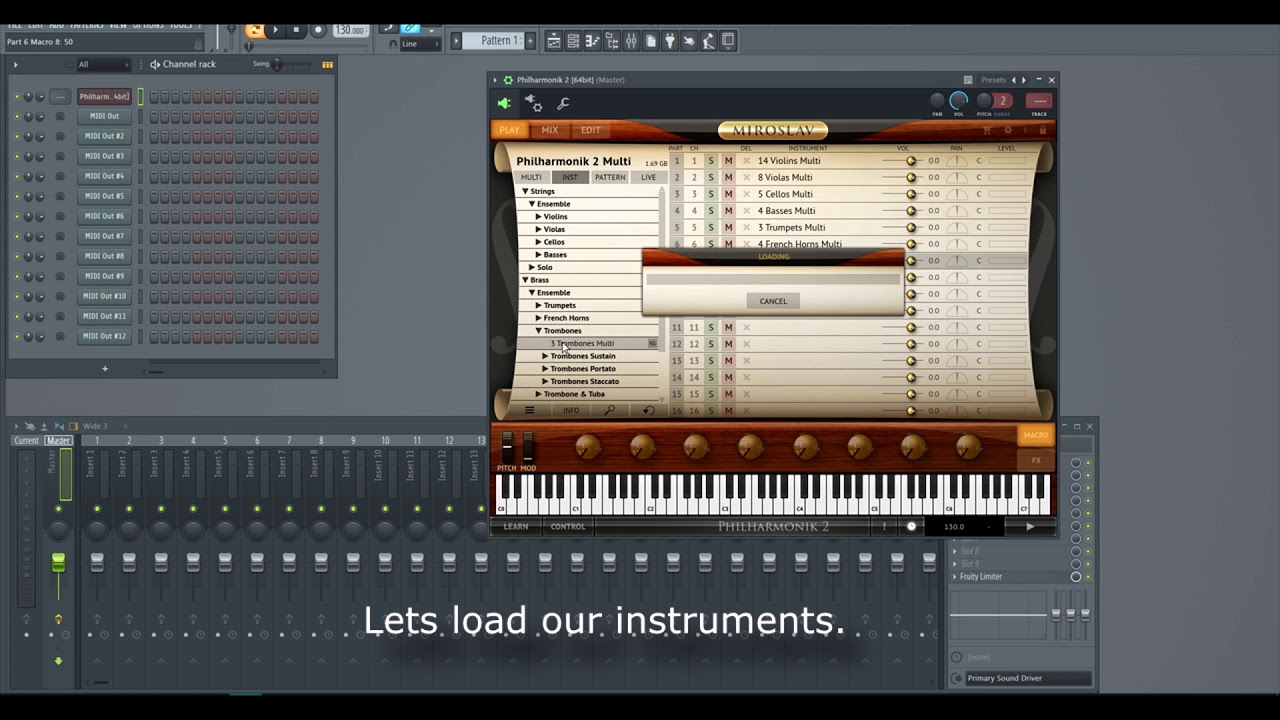Viewport: 1280px width, 720px height.
Task: Open the Piano roll toolbar icon
Action: coord(592,41)
